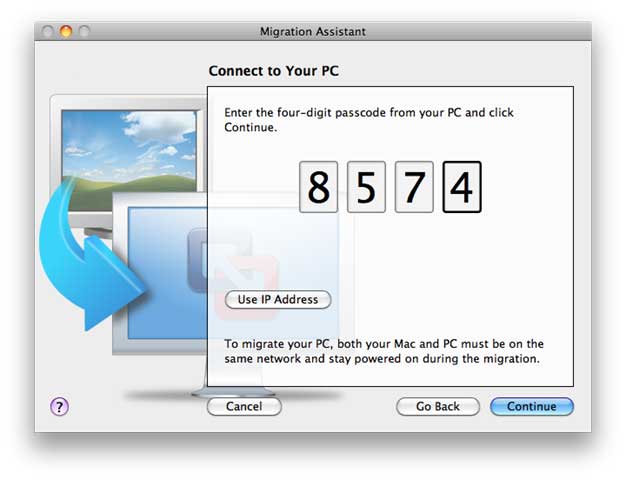Image resolution: width=626 pixels, height=480 pixels.
Task: Minimize the Migration Assistant window
Action: click(x=66, y=31)
